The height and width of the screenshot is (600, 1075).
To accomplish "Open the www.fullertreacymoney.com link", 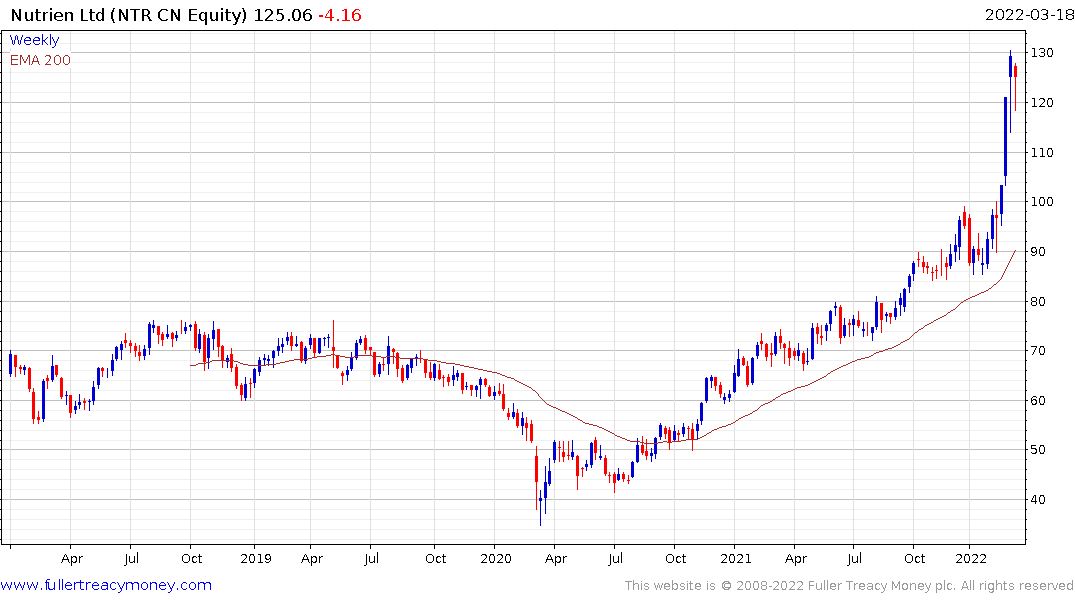I will coord(106,585).
